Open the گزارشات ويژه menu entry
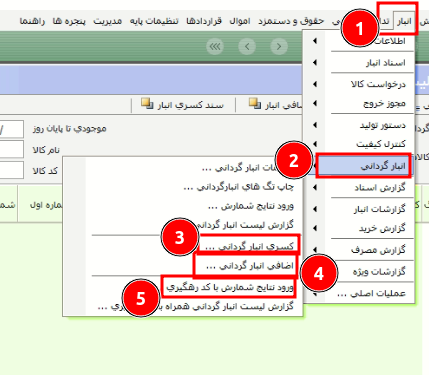The image size is (429, 375). click(x=359, y=271)
